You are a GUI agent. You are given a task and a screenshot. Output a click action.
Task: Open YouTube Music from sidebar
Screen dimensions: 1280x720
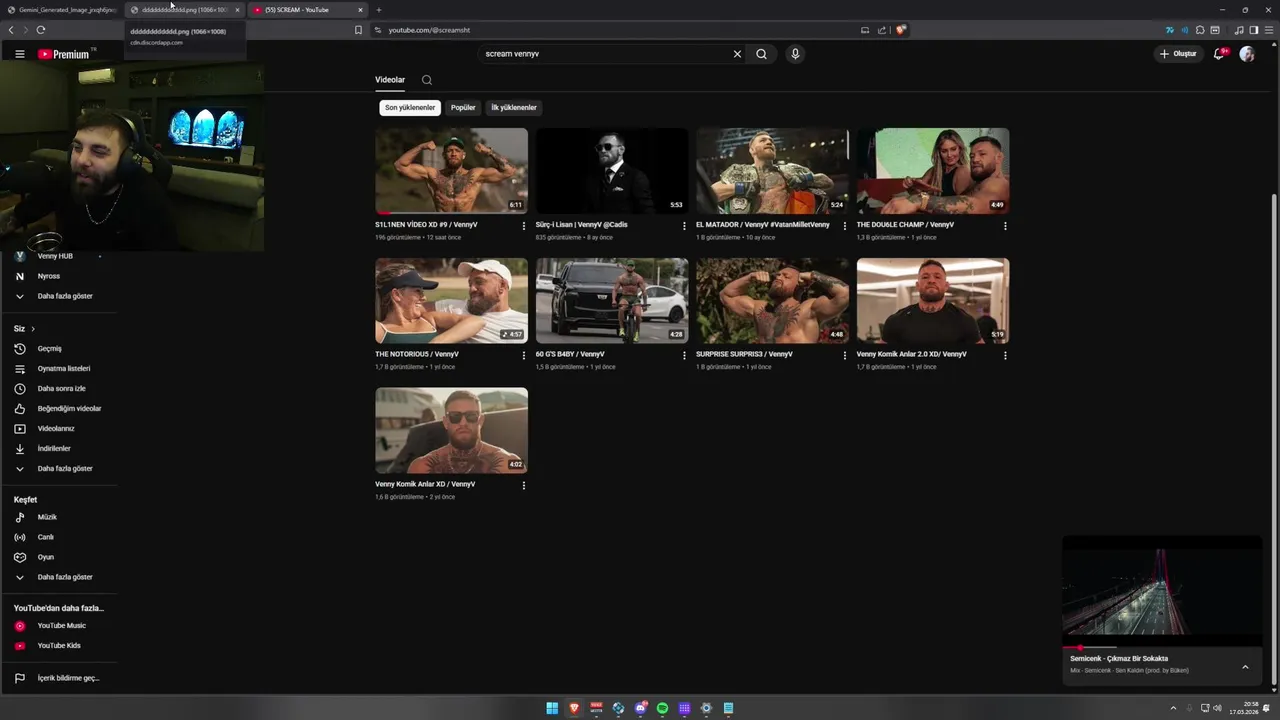coord(58,626)
